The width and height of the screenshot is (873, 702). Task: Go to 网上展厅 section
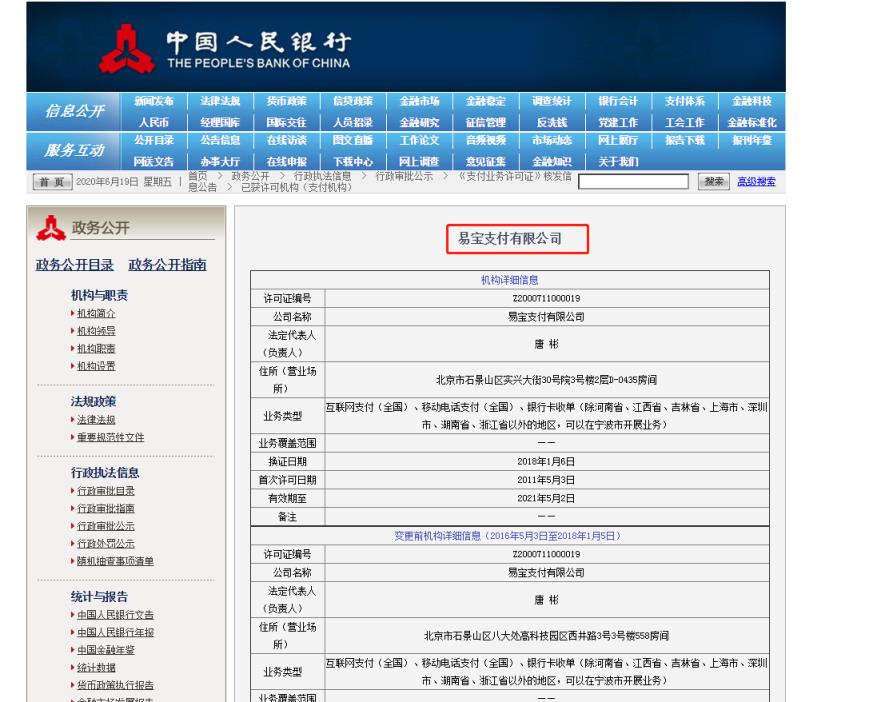click(618, 140)
